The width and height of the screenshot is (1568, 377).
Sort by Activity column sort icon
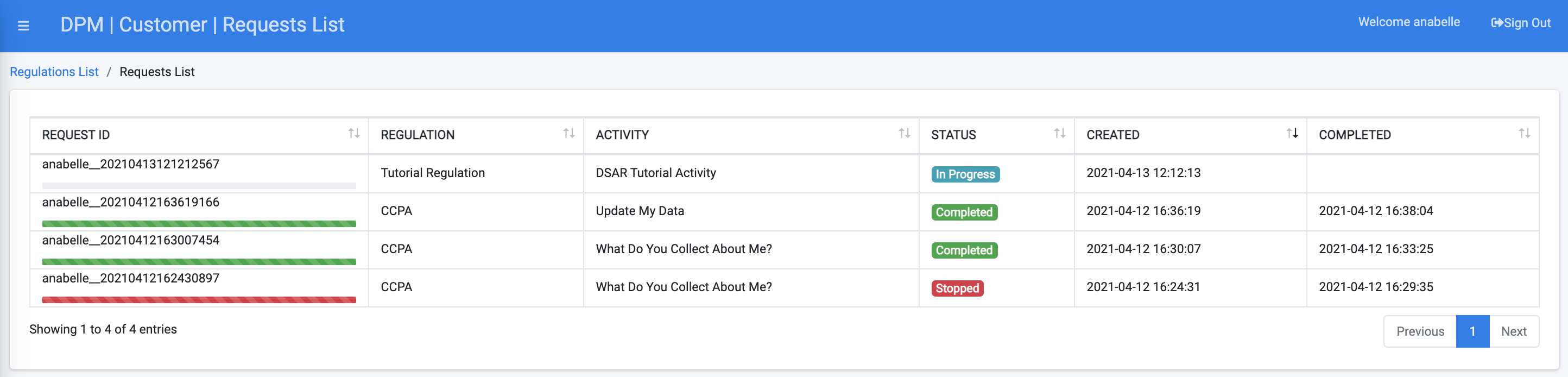coord(904,134)
